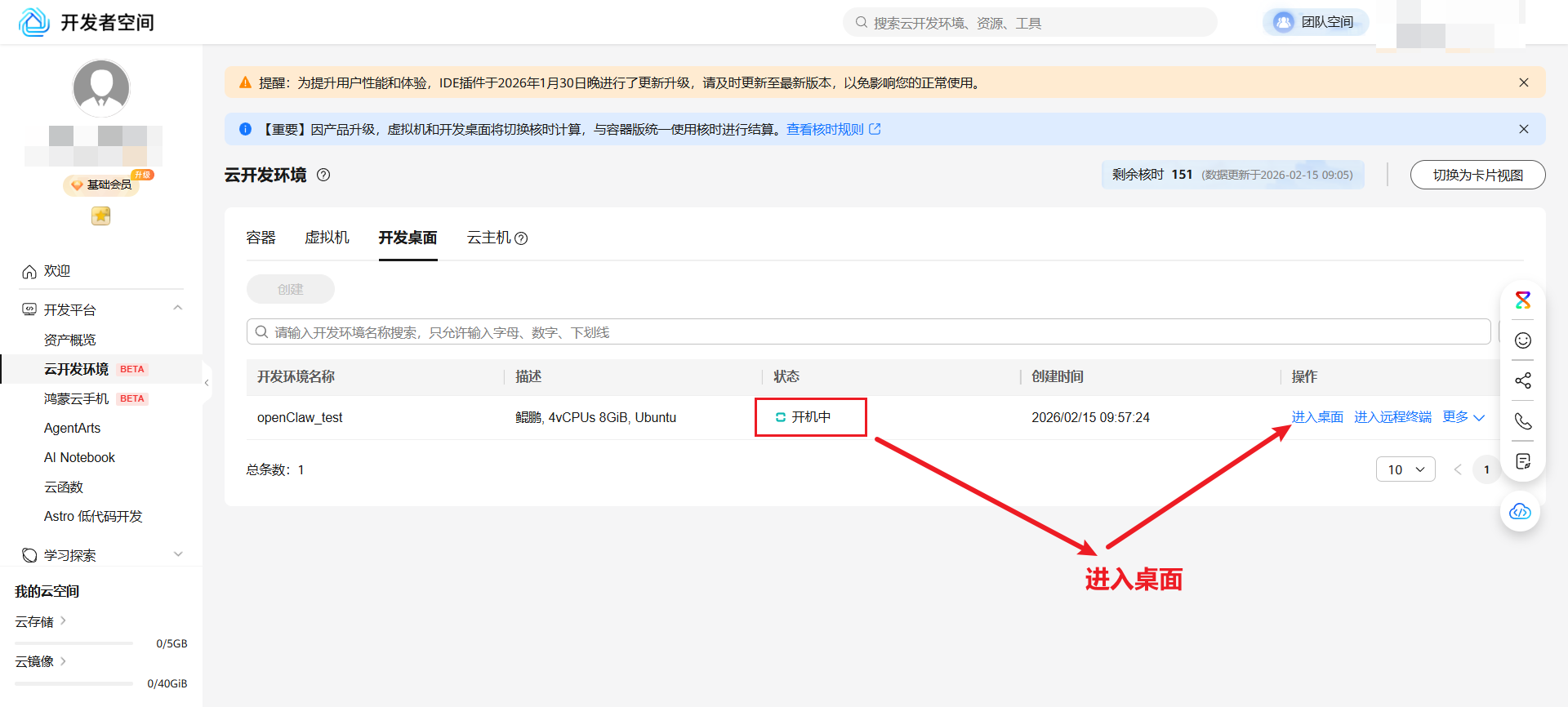
Task: Click the 创建 create button
Action: coord(290,289)
